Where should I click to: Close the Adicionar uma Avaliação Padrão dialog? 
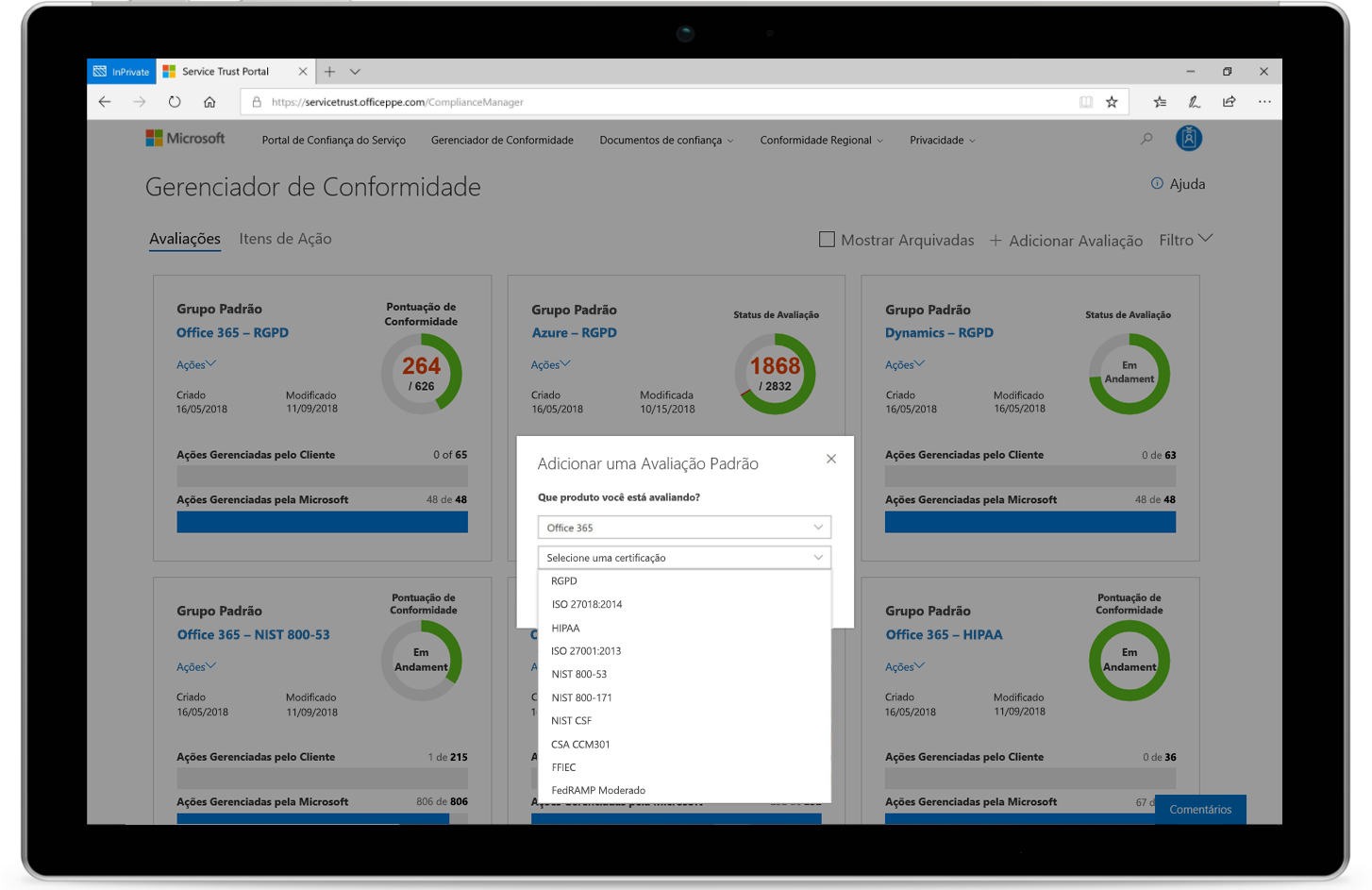point(831,459)
